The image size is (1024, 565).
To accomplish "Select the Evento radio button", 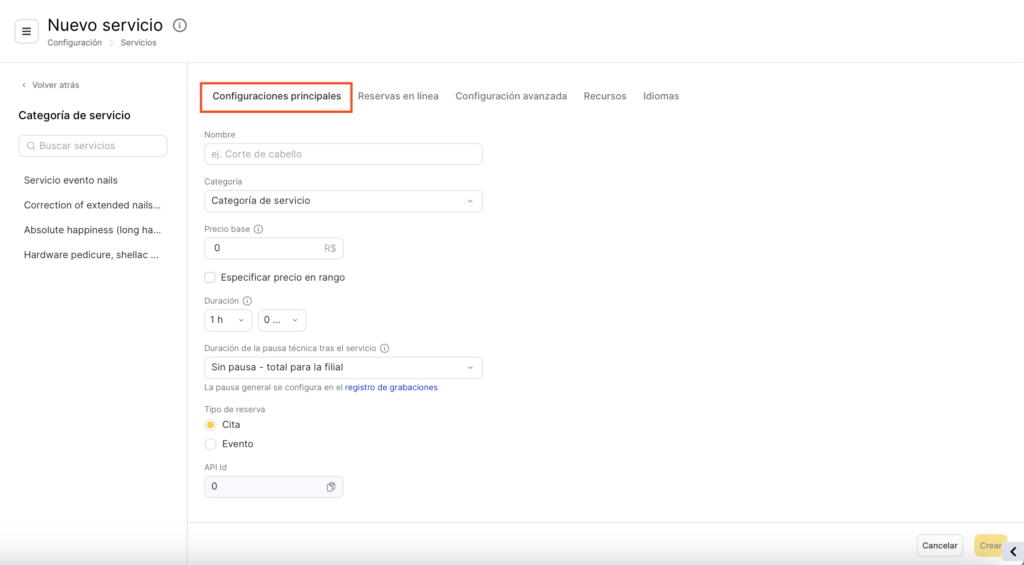I will [x=210, y=444].
